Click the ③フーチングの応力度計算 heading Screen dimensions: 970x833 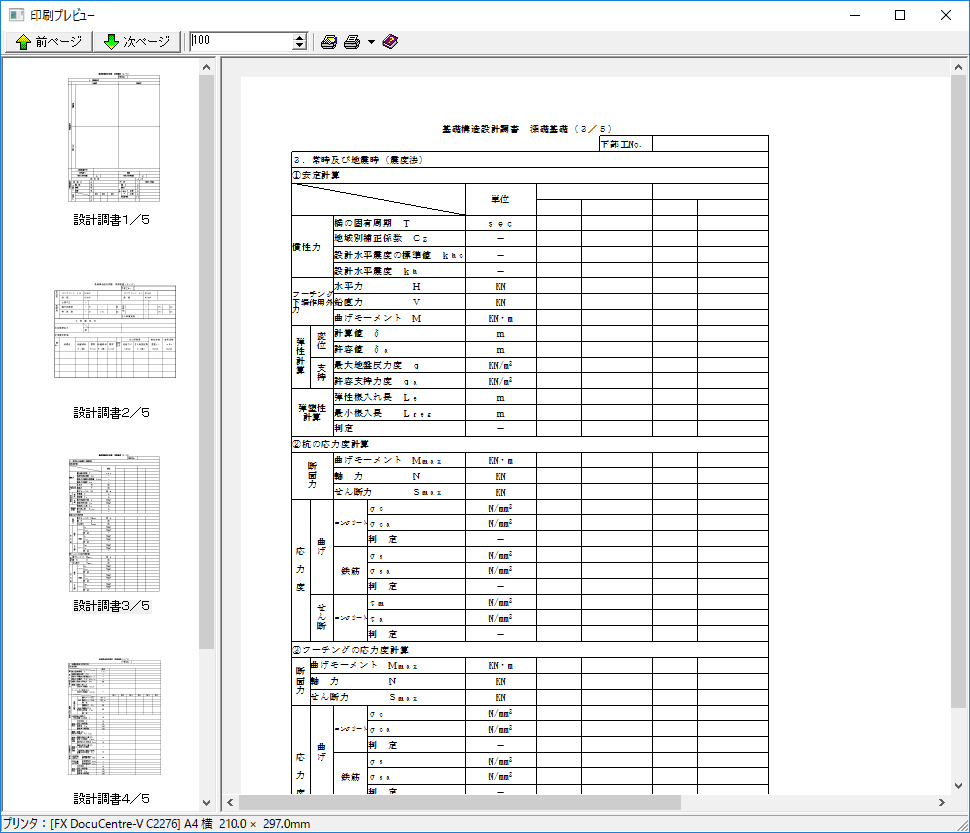(x=350, y=650)
